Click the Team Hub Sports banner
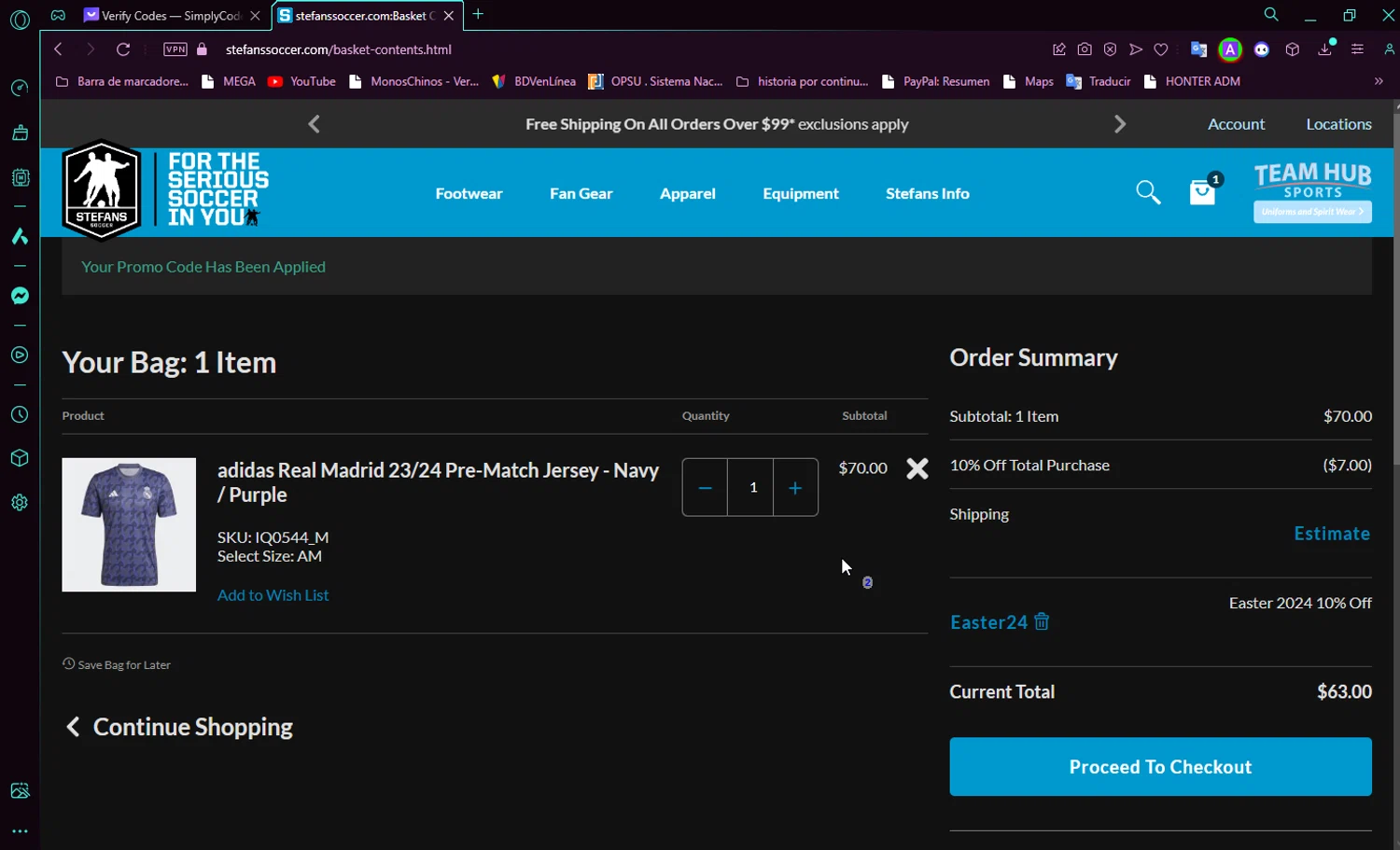Viewport: 1400px width, 850px height. coord(1312,192)
